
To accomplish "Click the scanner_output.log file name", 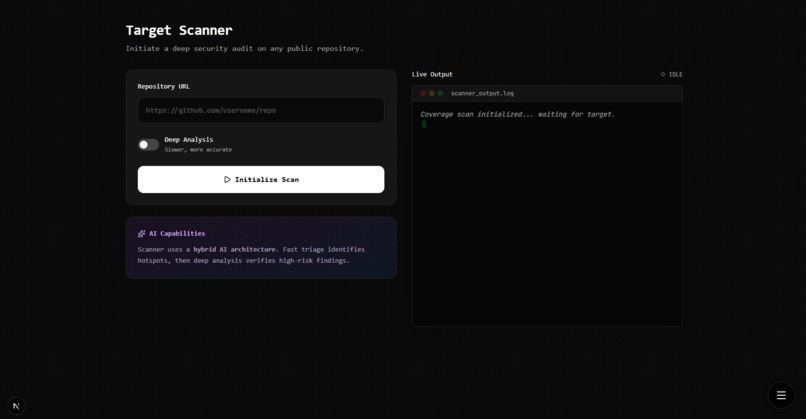I will (482, 94).
